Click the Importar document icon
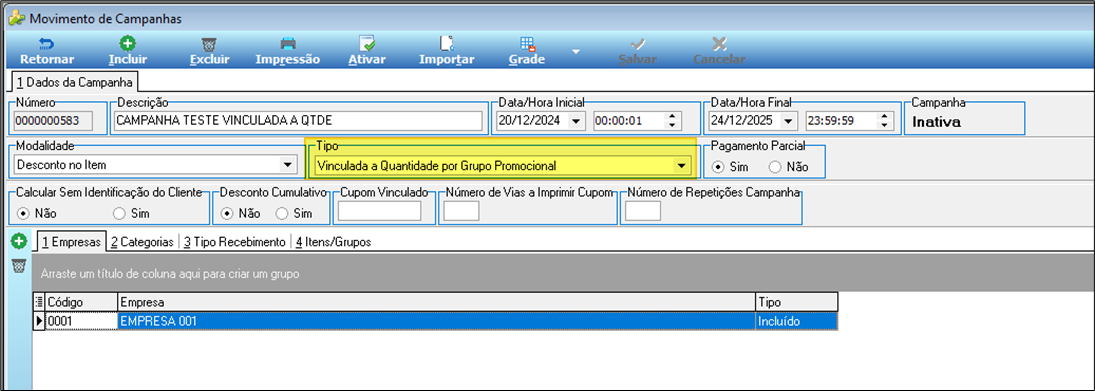The width and height of the screenshot is (1095, 391). pyautogui.click(x=447, y=43)
